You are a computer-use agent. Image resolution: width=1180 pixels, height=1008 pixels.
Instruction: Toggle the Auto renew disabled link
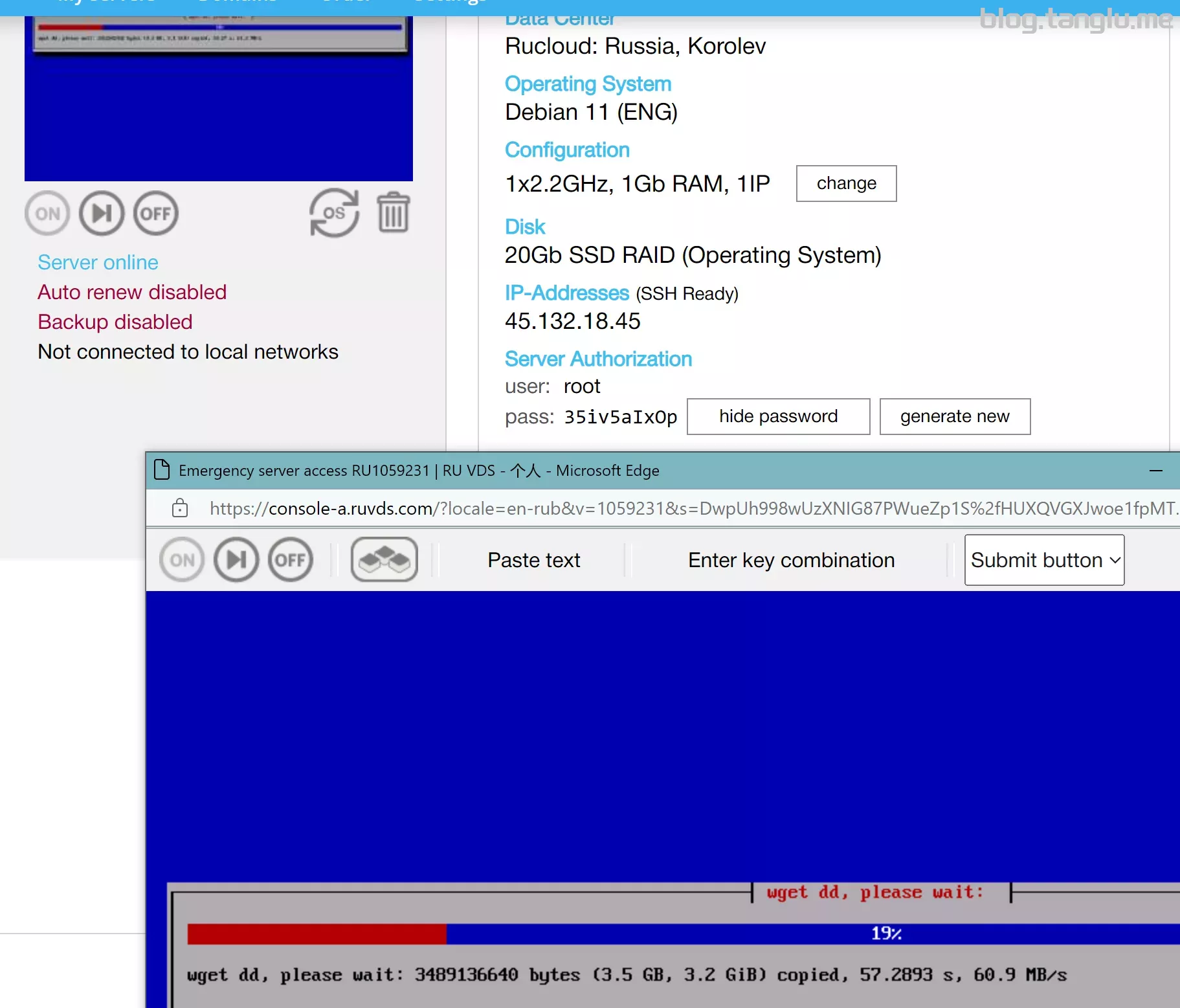(132, 292)
